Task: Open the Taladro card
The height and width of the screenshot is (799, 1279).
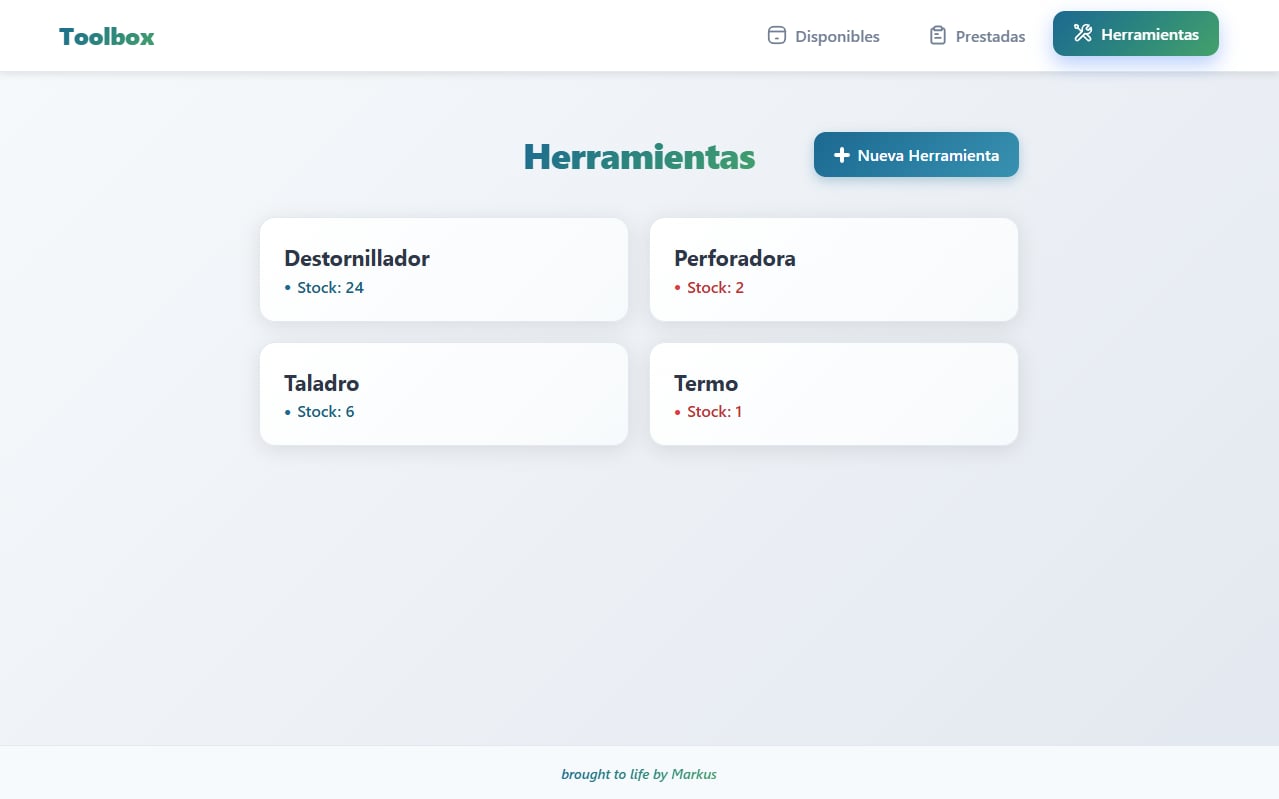Action: coord(444,394)
